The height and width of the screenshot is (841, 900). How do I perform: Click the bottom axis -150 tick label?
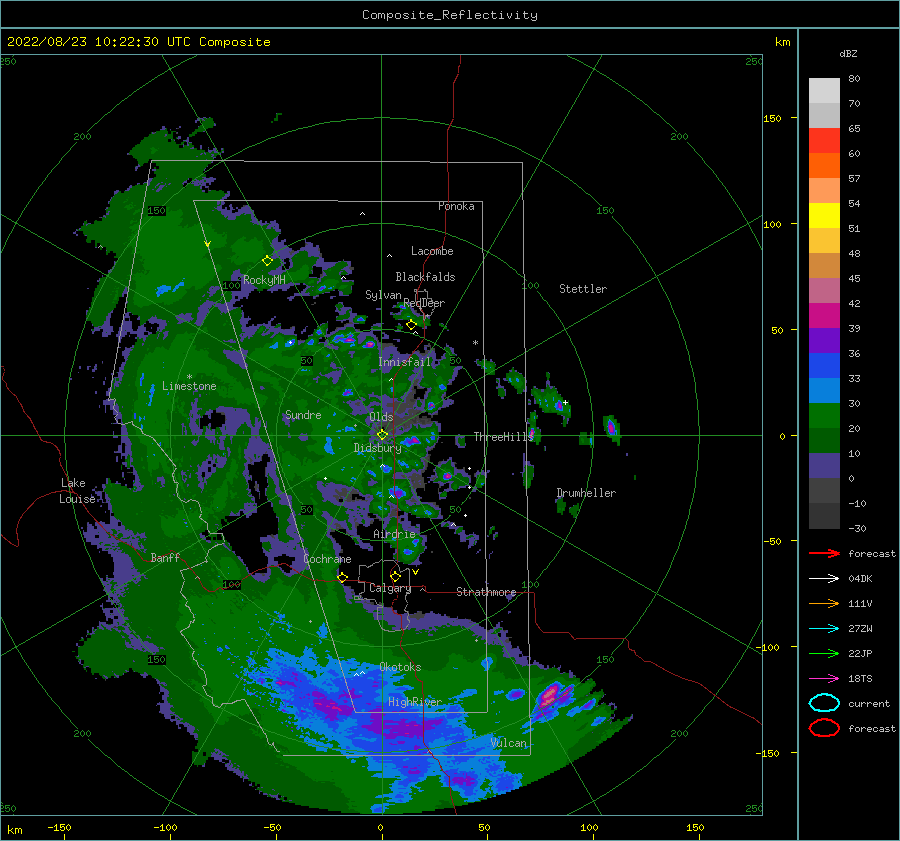pos(59,827)
